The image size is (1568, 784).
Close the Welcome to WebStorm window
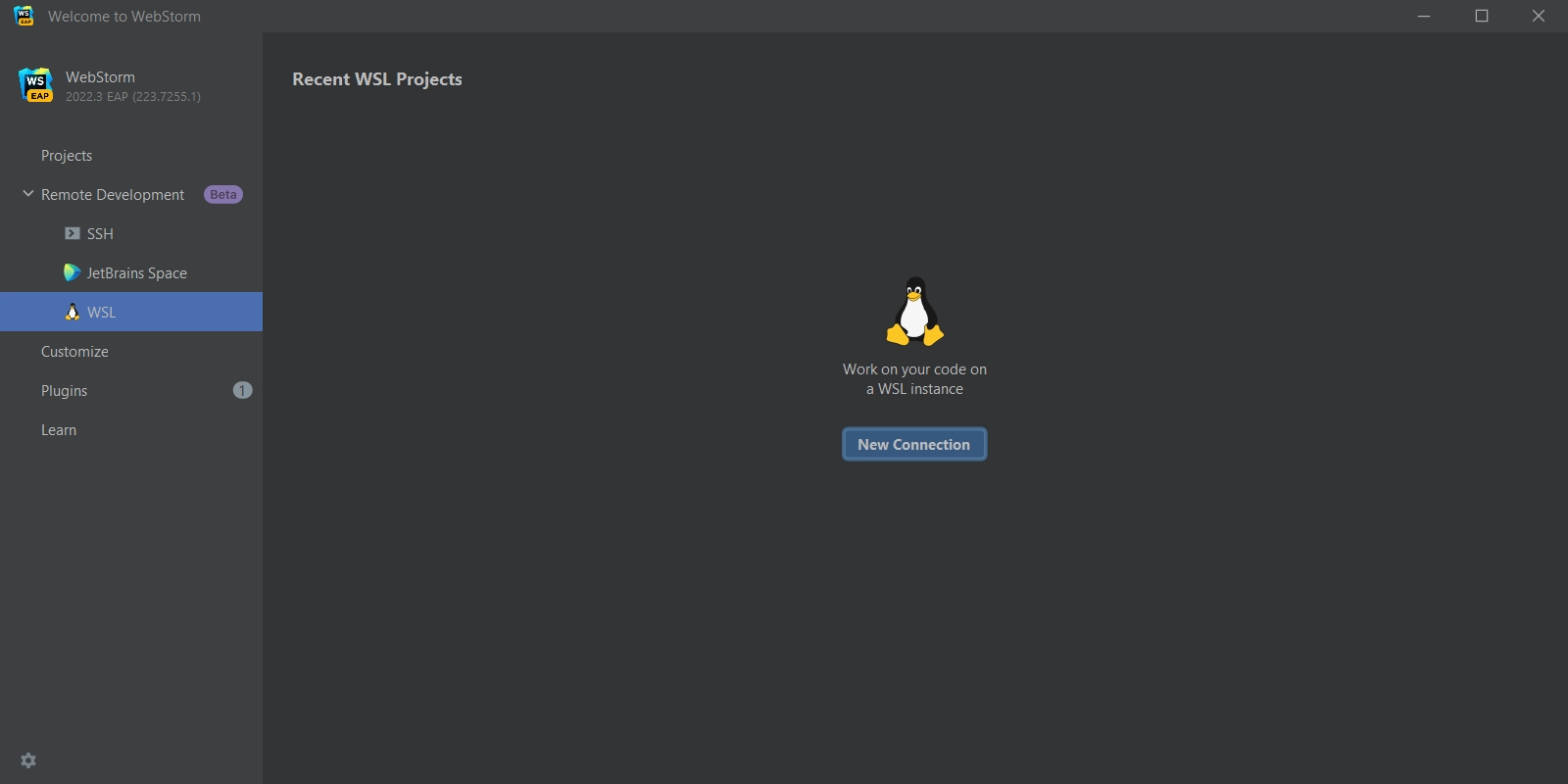(x=1539, y=16)
